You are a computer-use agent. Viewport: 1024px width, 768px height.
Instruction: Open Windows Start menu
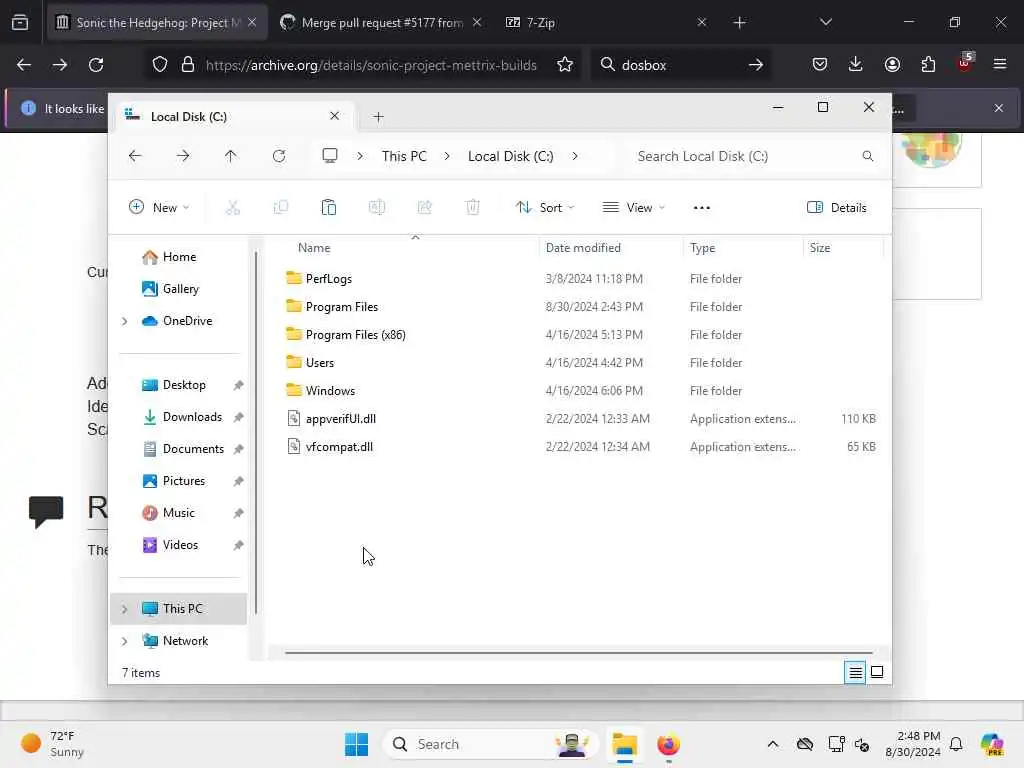(x=356, y=744)
